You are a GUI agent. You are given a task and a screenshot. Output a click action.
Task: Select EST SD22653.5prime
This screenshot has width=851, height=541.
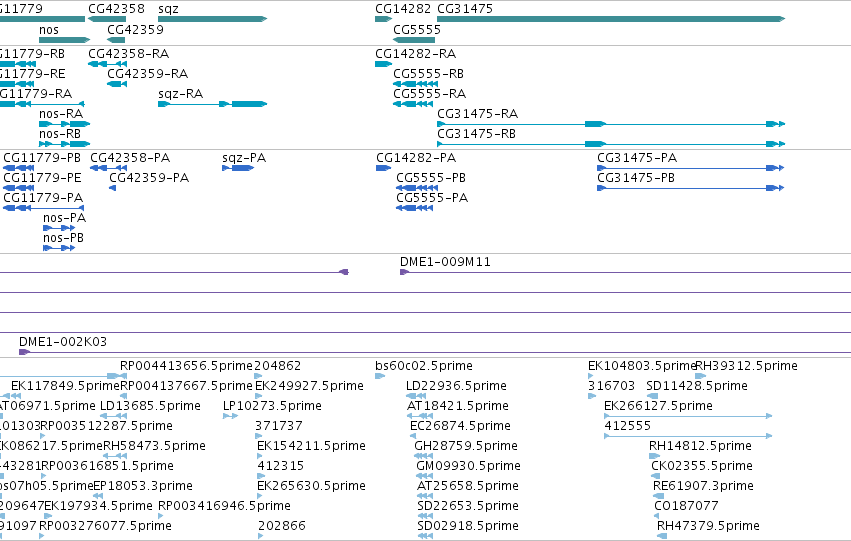468,506
